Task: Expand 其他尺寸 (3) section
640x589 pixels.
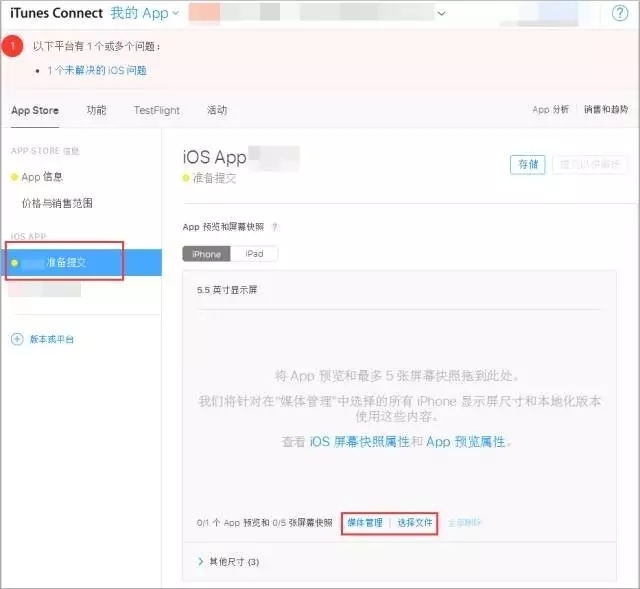Action: 229,562
